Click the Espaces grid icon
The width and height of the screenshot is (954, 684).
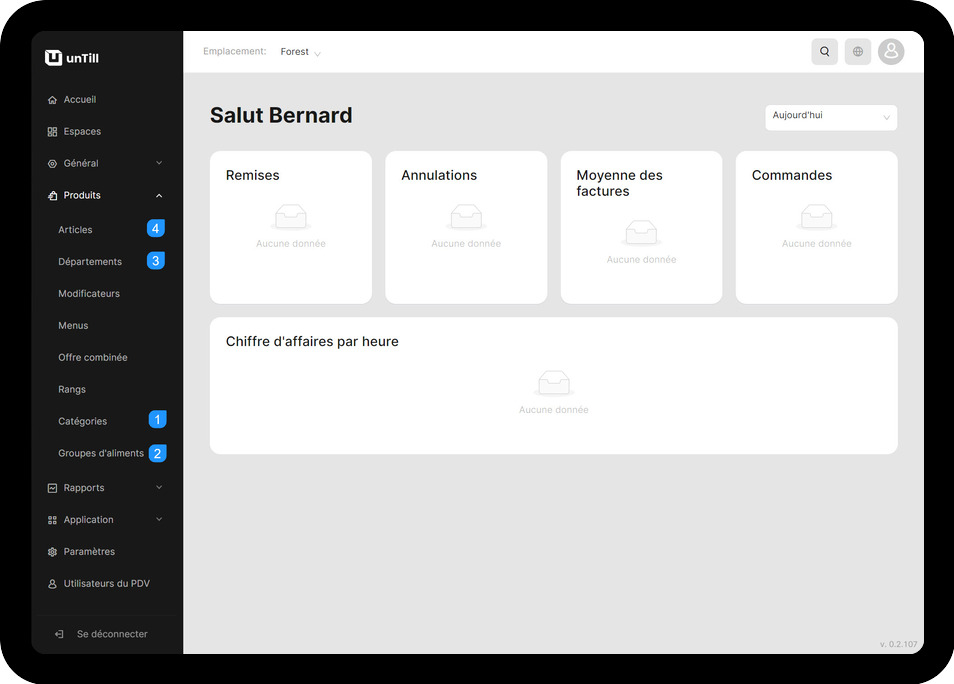coord(52,132)
